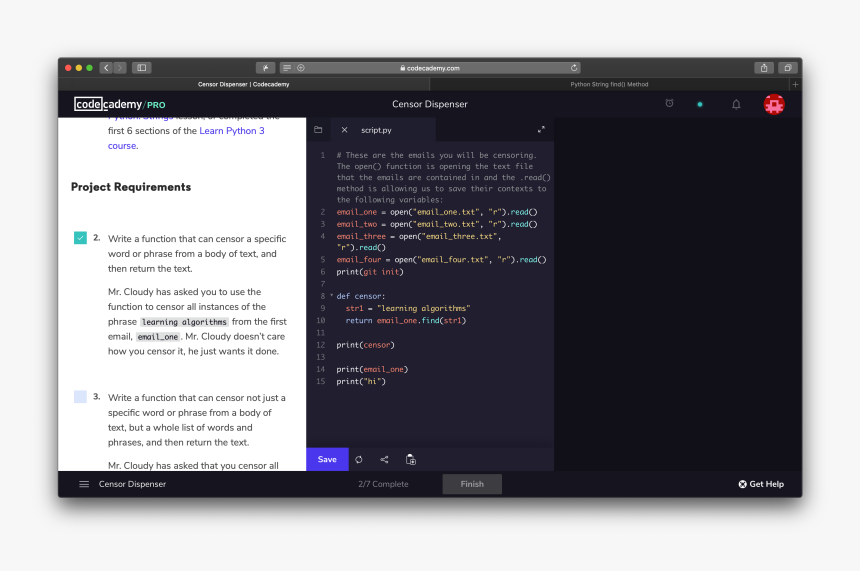The image size is (860, 571).
Task: Close the script.py editor tab
Action: coord(345,130)
